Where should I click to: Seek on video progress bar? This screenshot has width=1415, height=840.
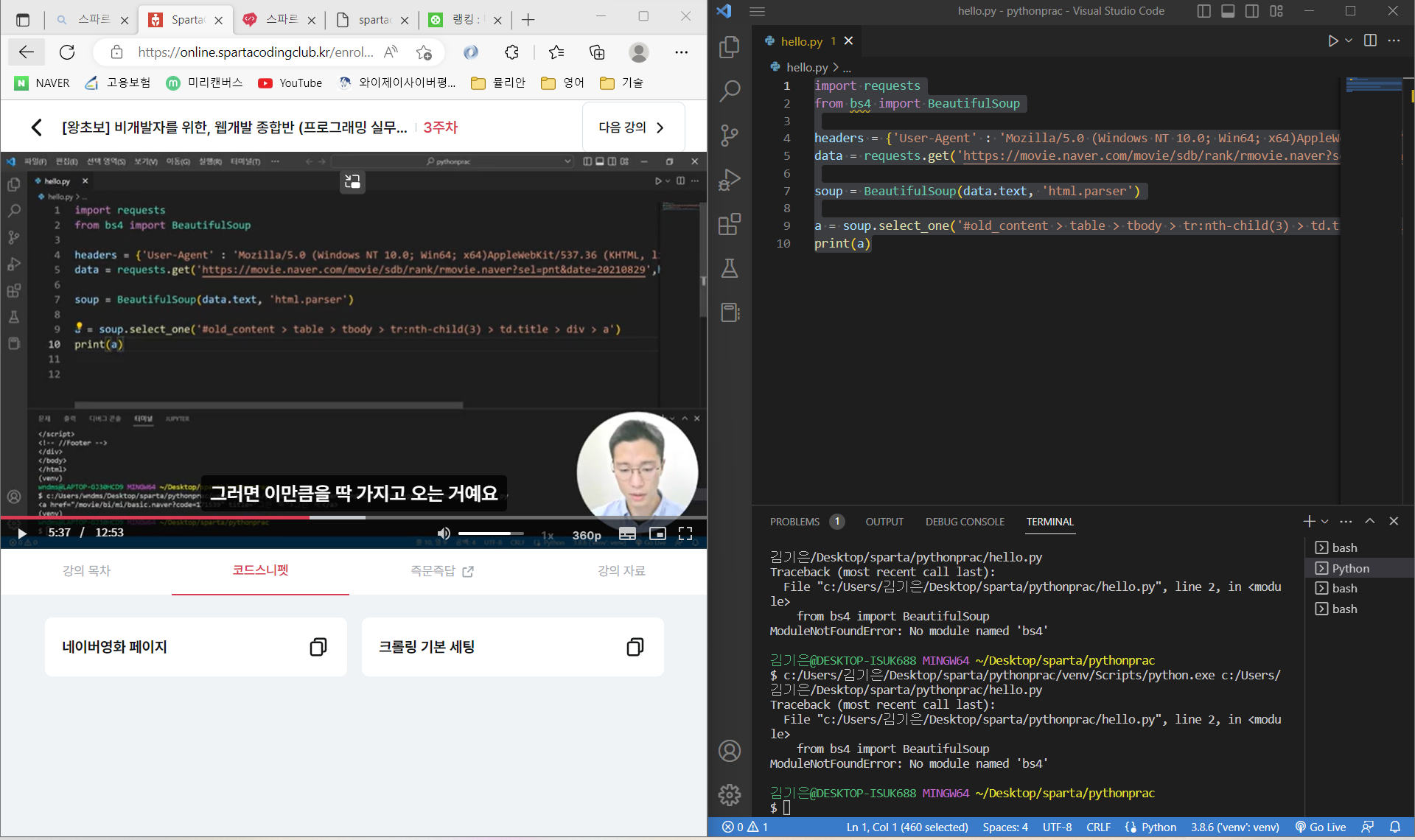(x=354, y=517)
